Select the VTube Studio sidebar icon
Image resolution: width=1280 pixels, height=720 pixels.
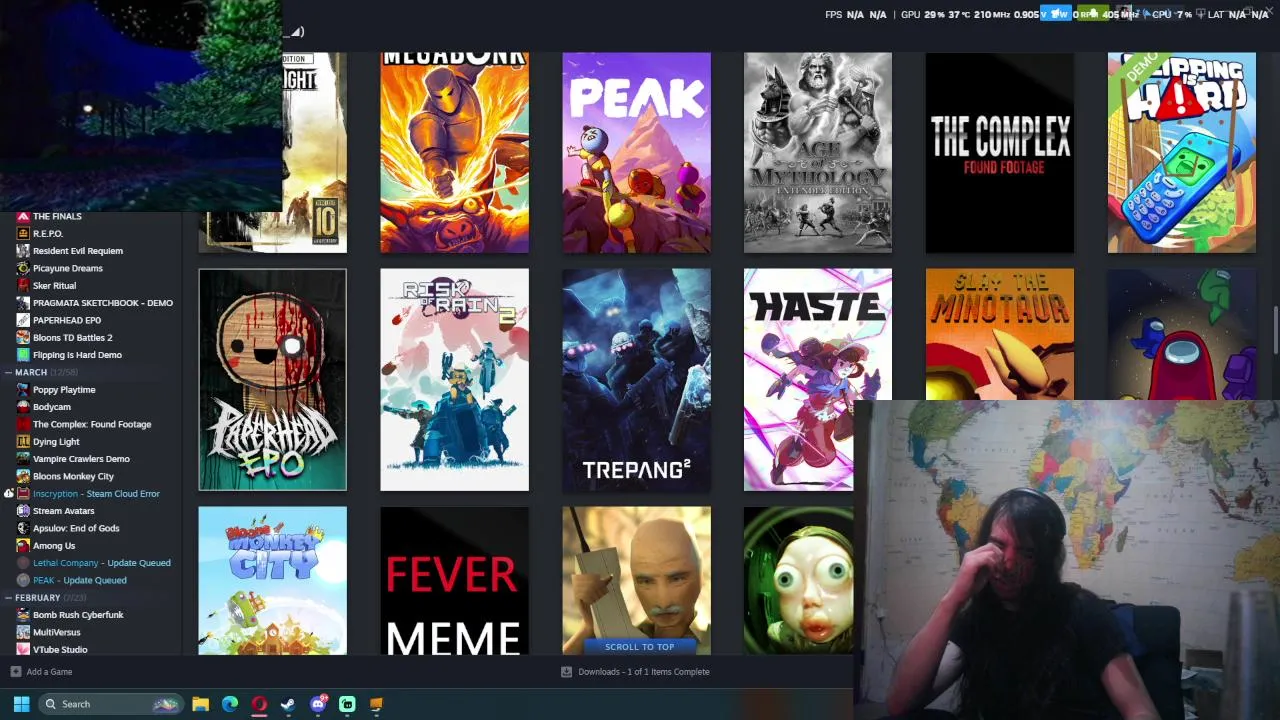23,650
